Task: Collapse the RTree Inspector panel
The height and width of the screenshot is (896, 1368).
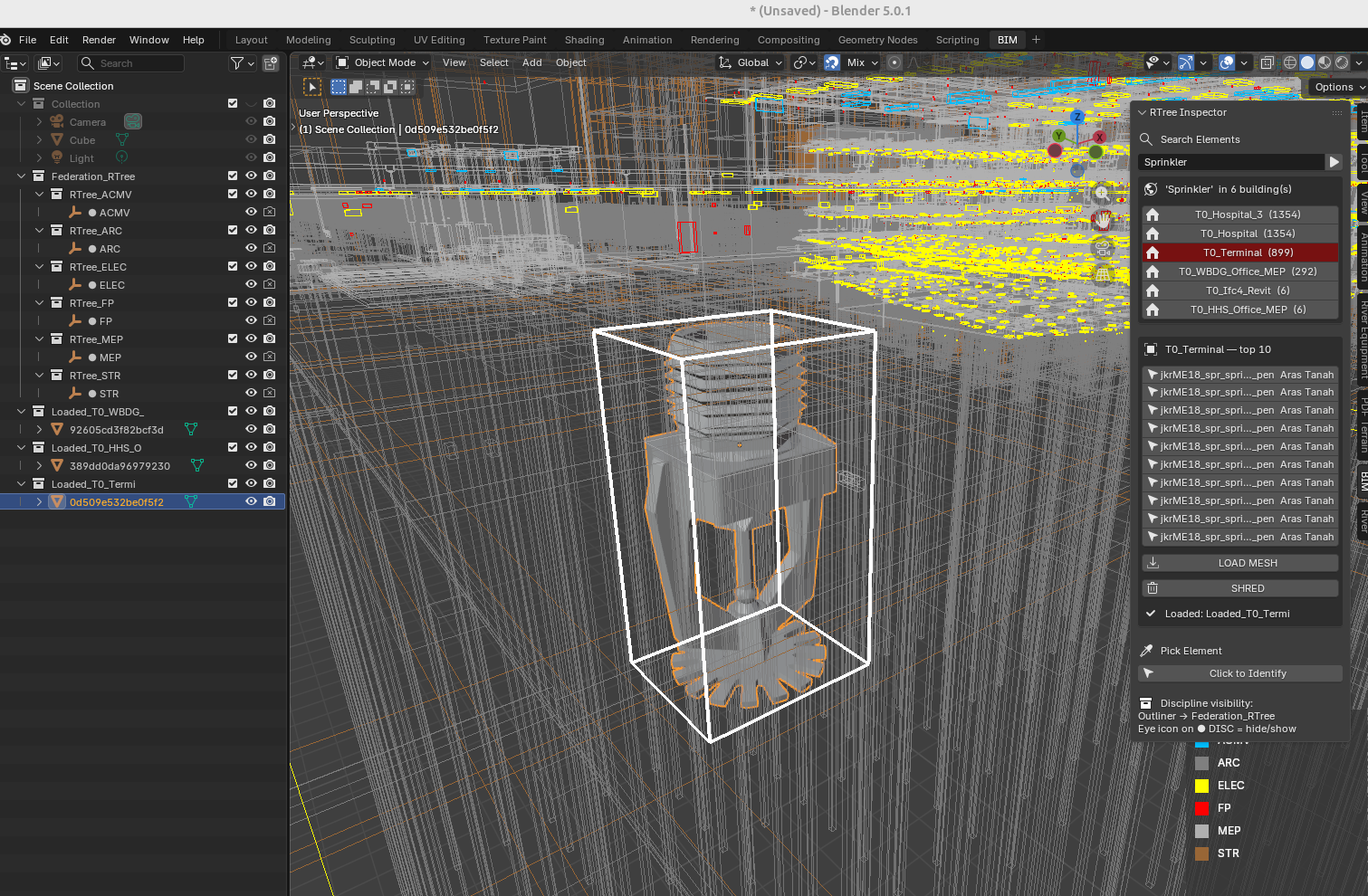Action: pos(1142,112)
